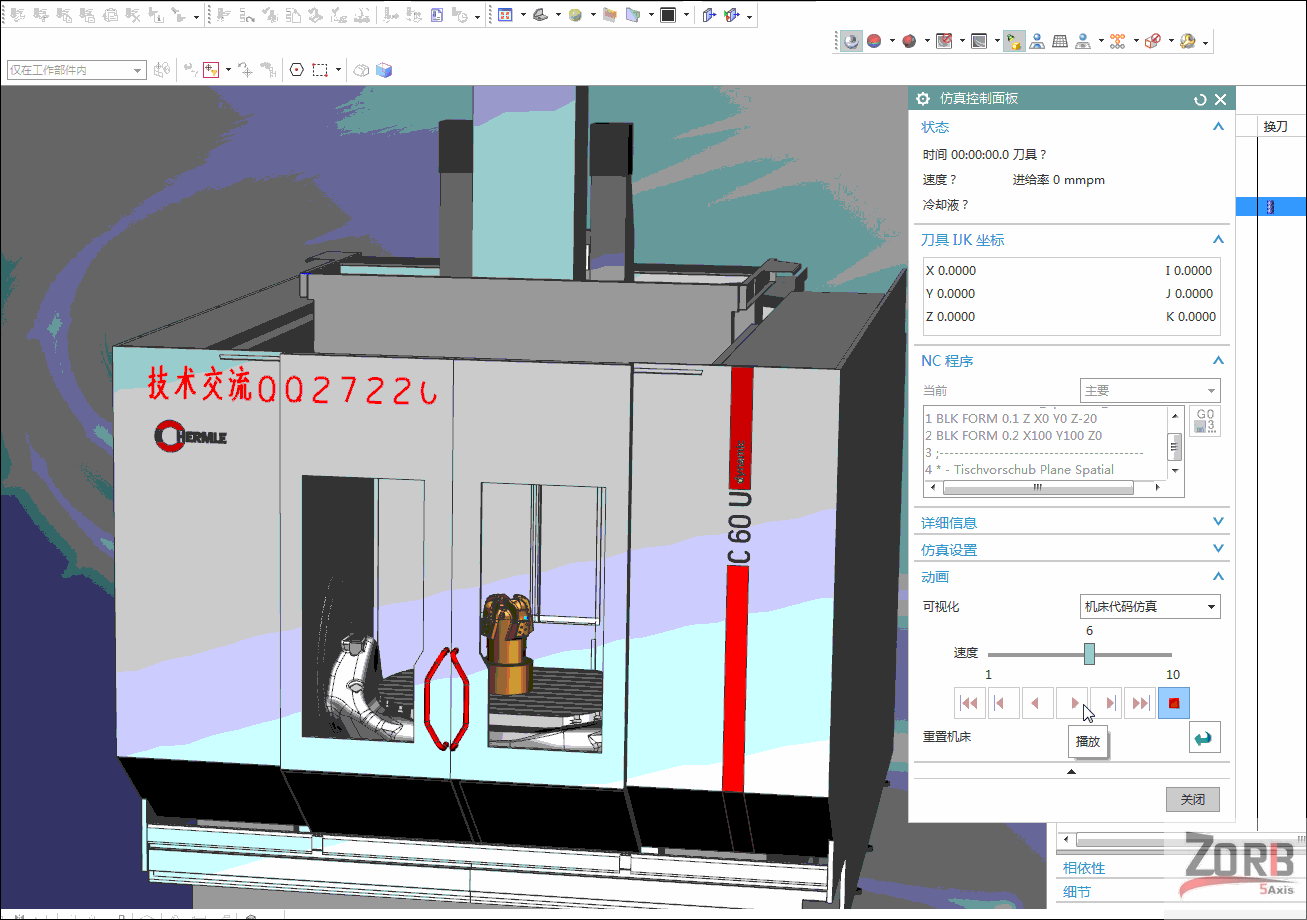
Task: Jump to start with the rewind-to-beginning button
Action: 969,702
